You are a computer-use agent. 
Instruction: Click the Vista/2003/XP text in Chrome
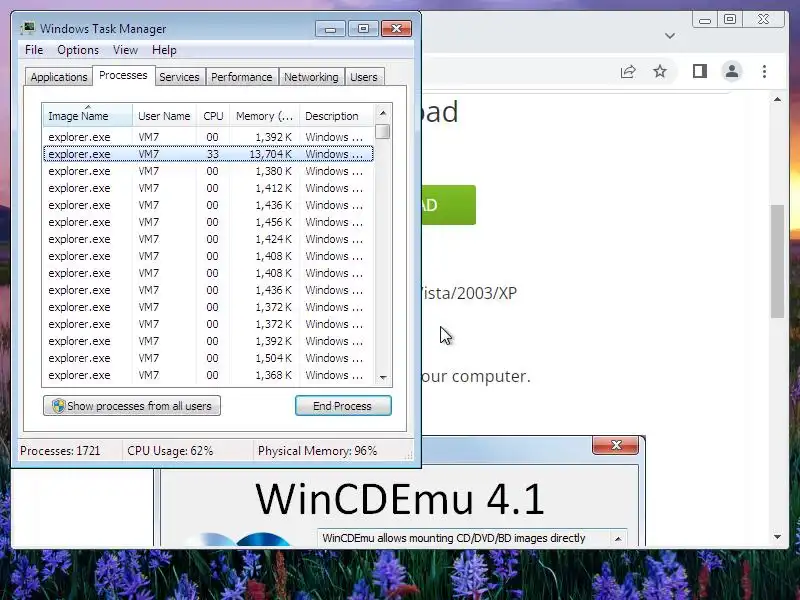tap(468, 293)
